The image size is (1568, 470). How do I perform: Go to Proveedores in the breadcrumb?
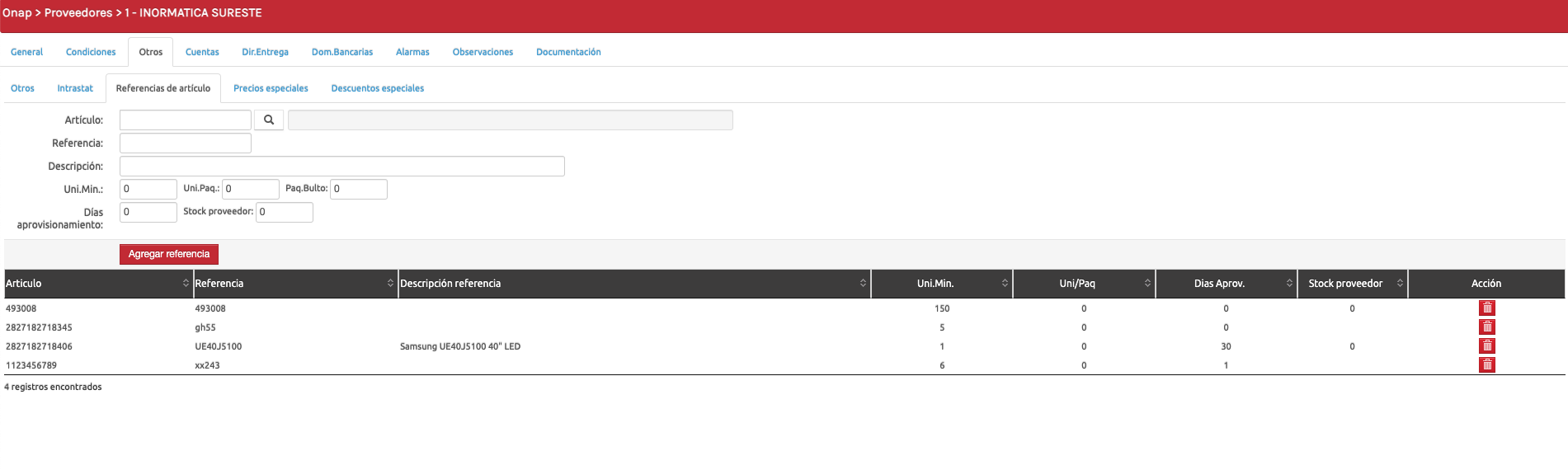(x=78, y=13)
